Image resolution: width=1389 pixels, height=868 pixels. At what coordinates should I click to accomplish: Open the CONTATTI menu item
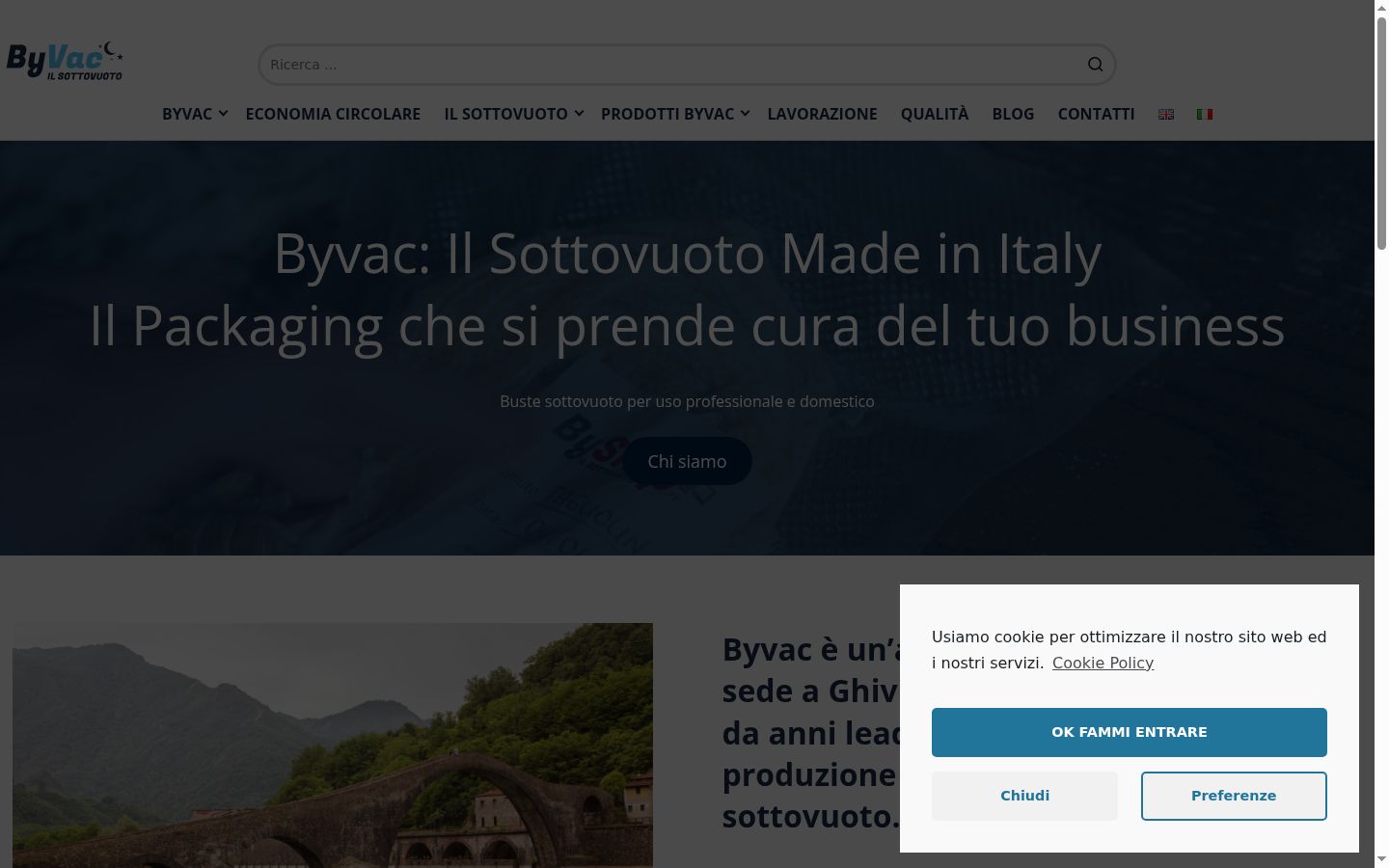pyautogui.click(x=1096, y=114)
